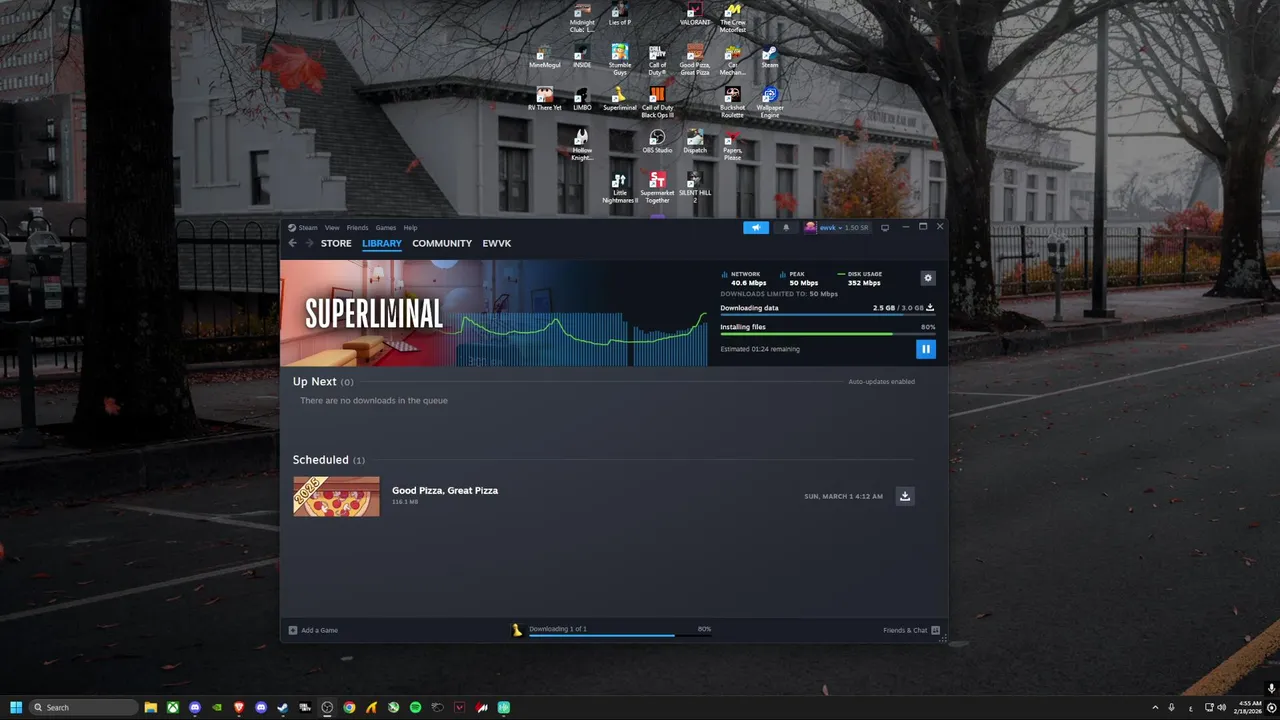Click the Superliminal banner image
Viewport: 1280px width, 720px height.
point(494,313)
